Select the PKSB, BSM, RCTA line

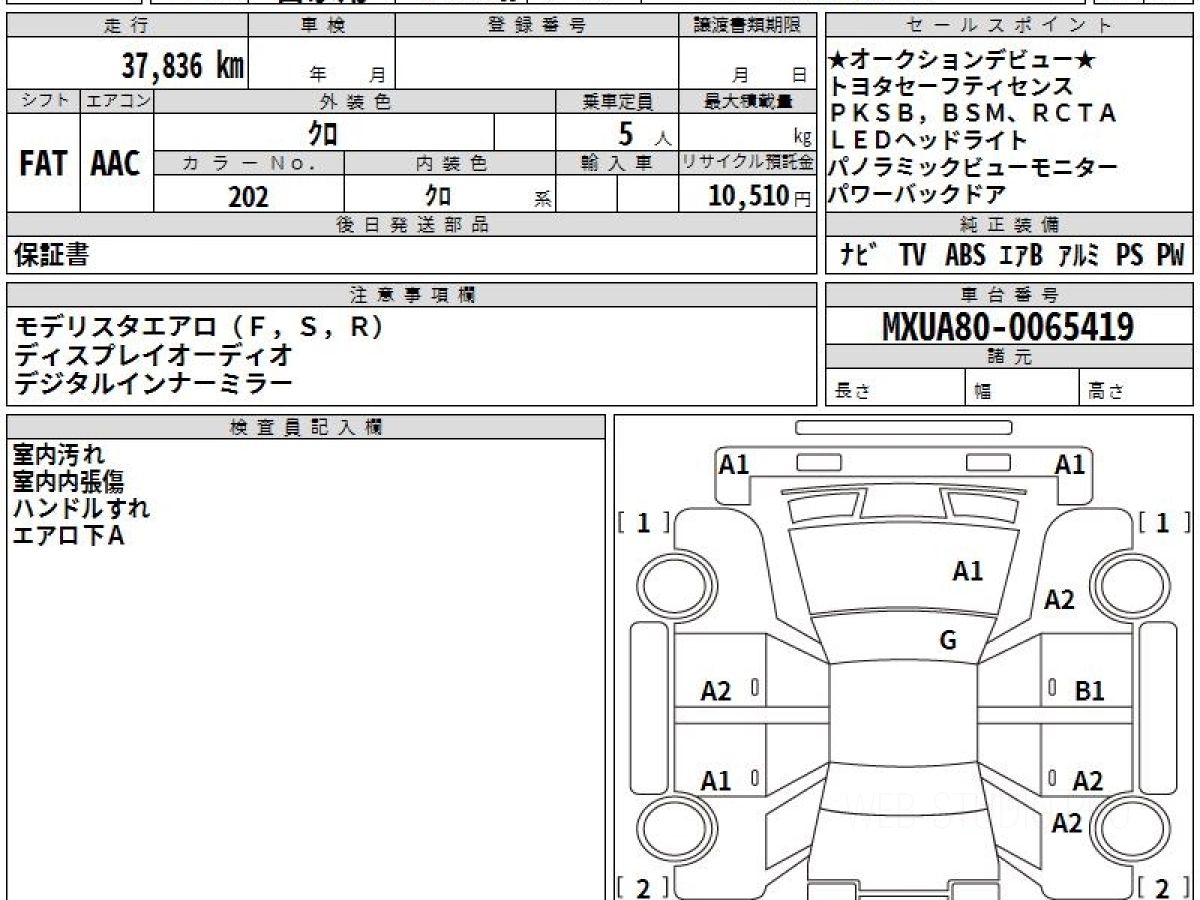[x=973, y=113]
